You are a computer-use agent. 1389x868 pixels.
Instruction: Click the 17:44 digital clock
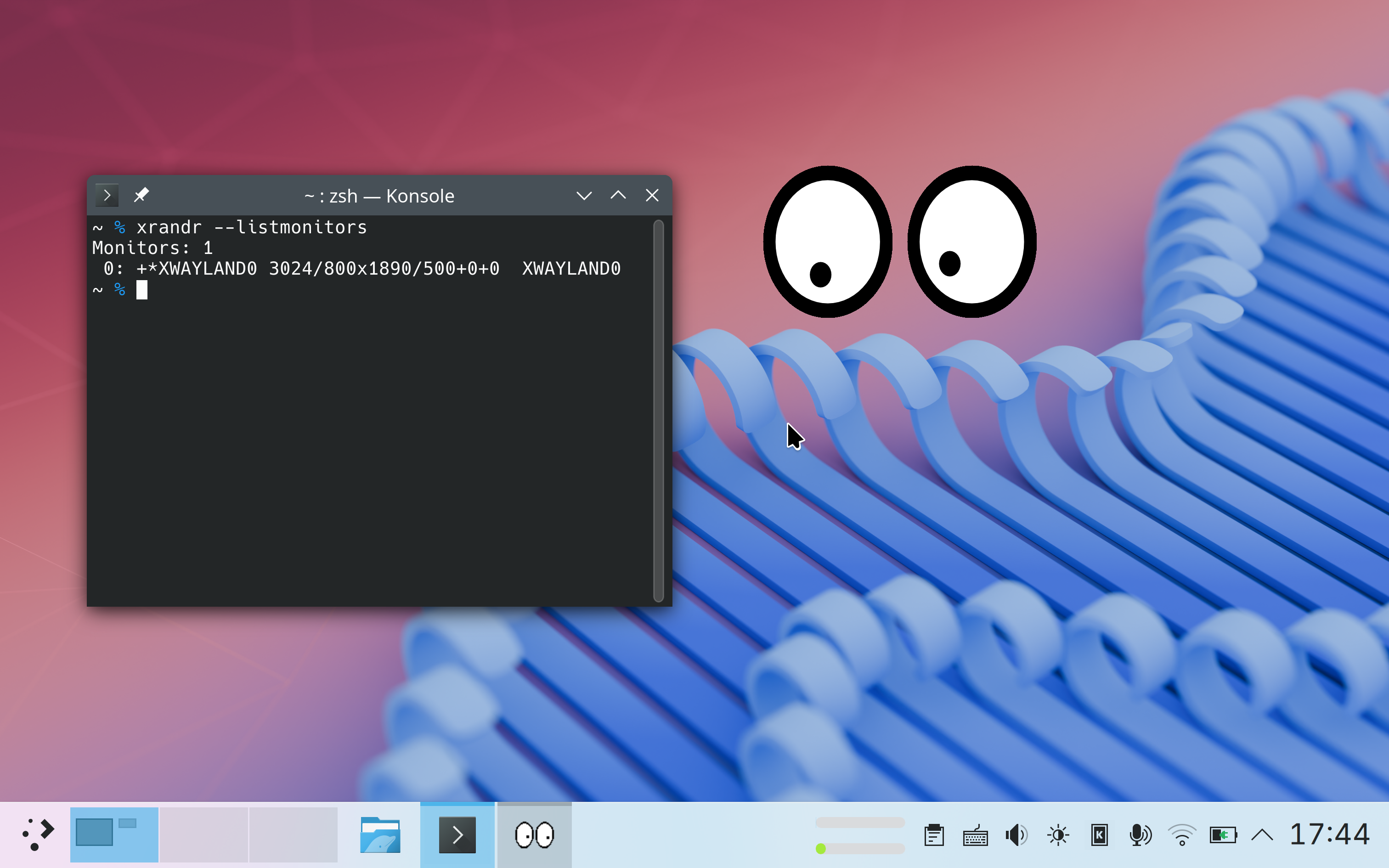1329,834
